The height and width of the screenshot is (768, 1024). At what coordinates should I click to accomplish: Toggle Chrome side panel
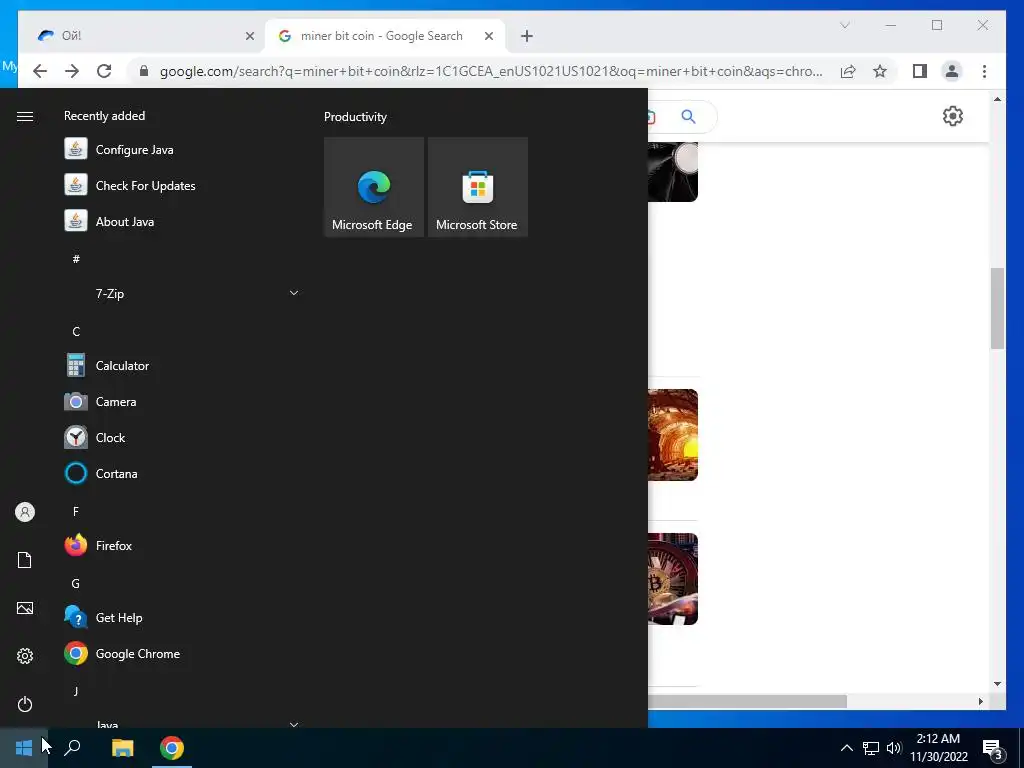click(920, 71)
